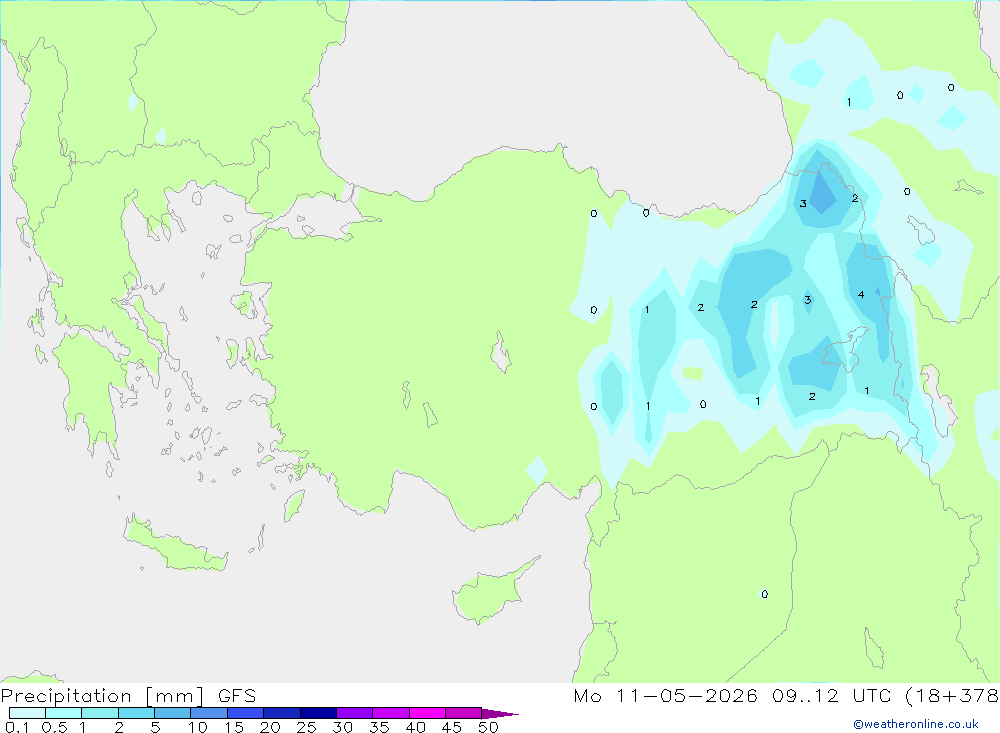Select the 5–10 mm legend swatch
This screenshot has height=733, width=1000.
pos(173,713)
